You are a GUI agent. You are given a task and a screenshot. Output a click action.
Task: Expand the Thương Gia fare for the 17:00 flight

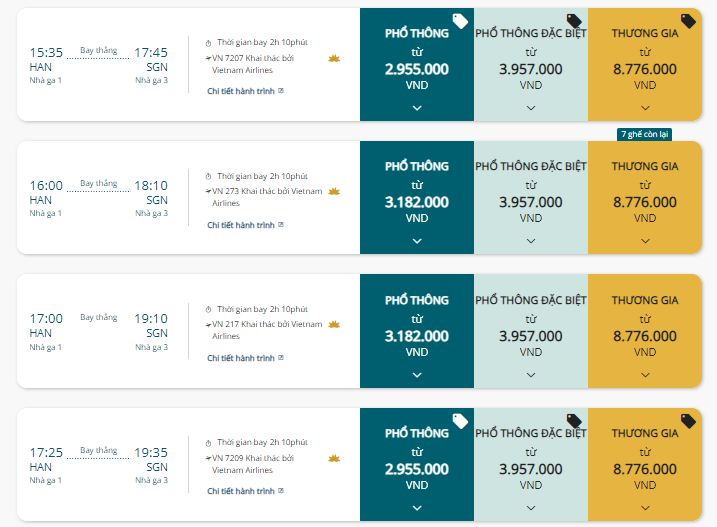(x=645, y=375)
